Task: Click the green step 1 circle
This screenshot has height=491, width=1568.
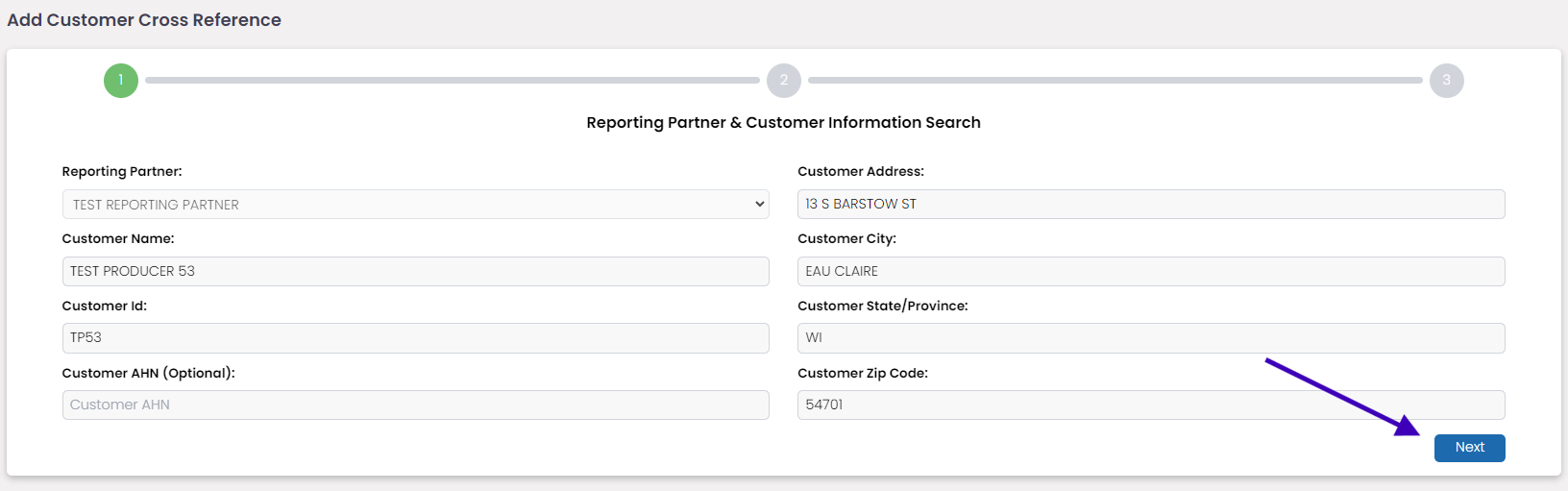Action: tap(121, 81)
